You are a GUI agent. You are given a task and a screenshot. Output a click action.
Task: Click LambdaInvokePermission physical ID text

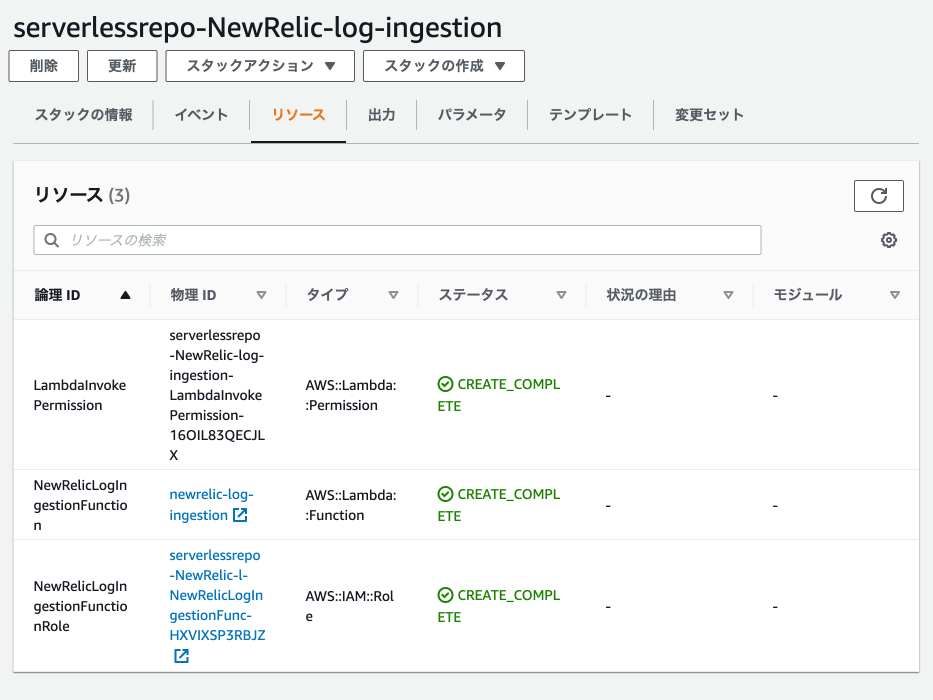pyautogui.click(x=217, y=395)
